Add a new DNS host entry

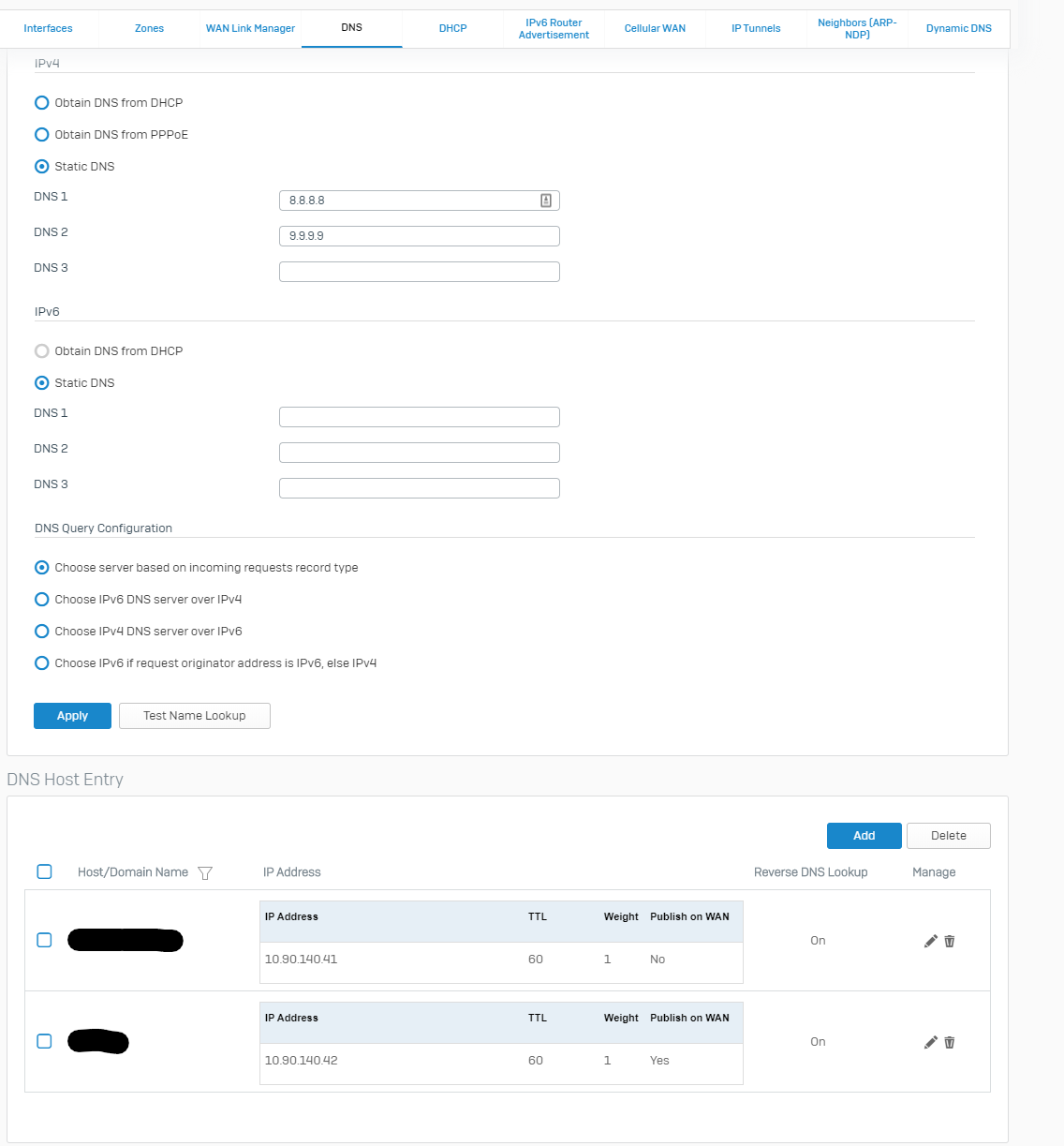click(x=864, y=836)
